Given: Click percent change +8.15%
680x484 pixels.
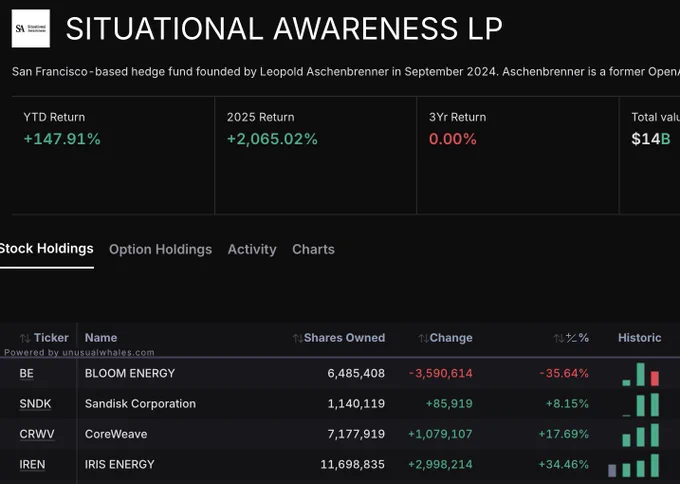Looking at the screenshot, I should click(567, 404).
